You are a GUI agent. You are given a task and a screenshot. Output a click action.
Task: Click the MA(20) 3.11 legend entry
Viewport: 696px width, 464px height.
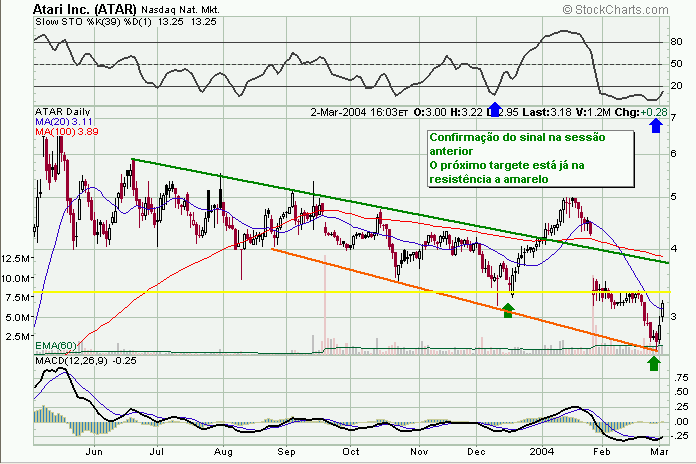coord(63,122)
